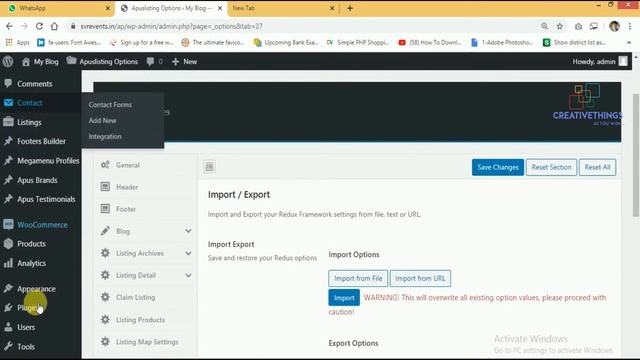
Task: Click the WordPress logo in admin bar
Action: click(x=8, y=62)
